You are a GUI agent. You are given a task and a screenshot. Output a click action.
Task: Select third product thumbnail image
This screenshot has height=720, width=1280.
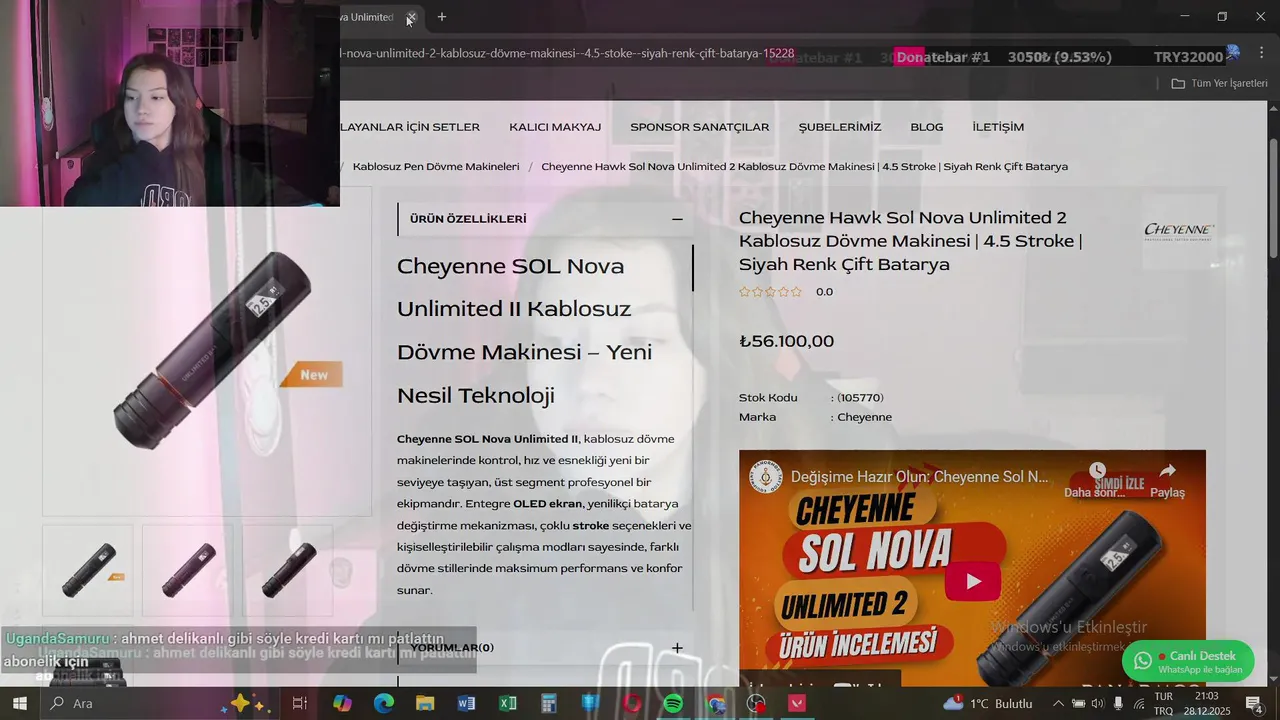[x=288, y=570]
